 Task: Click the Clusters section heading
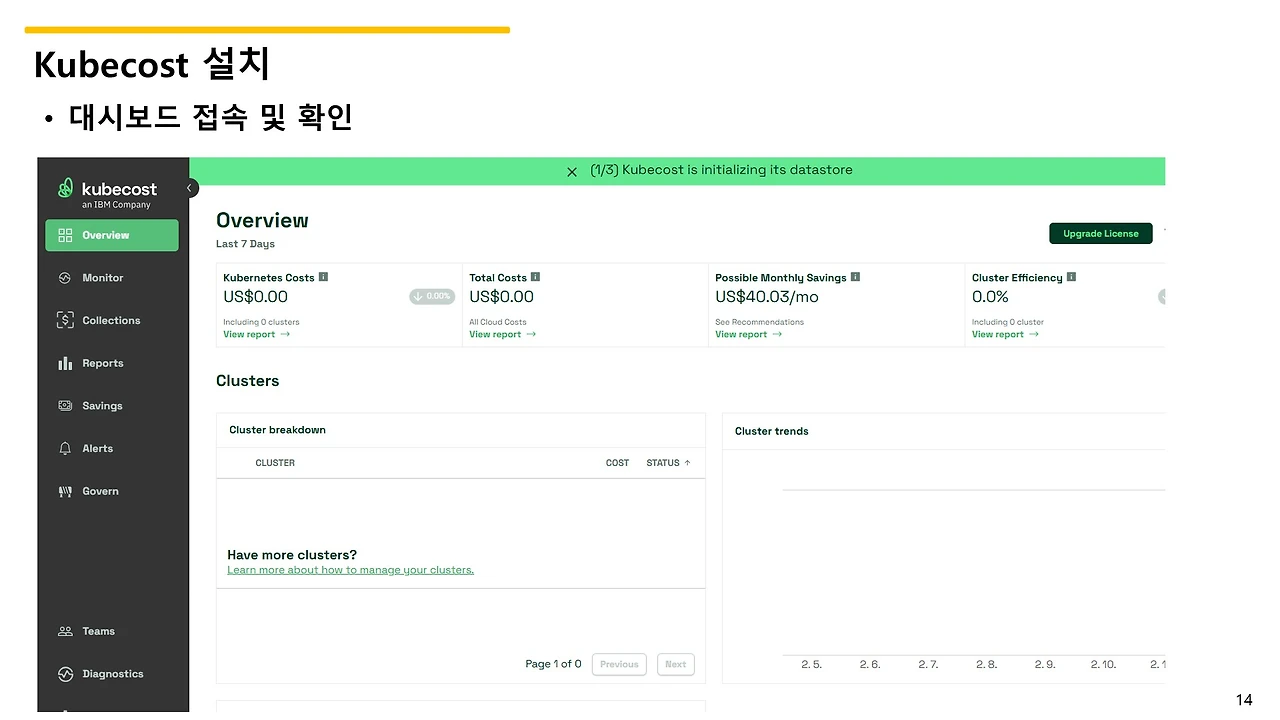[x=248, y=381]
